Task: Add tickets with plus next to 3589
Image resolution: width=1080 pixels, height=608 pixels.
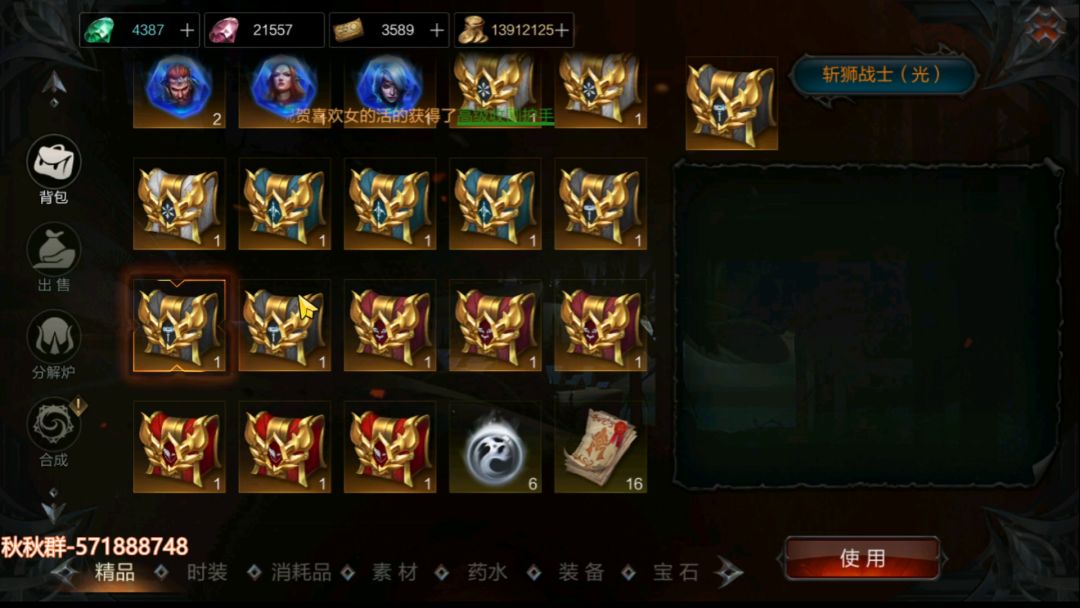Action: pyautogui.click(x=437, y=30)
